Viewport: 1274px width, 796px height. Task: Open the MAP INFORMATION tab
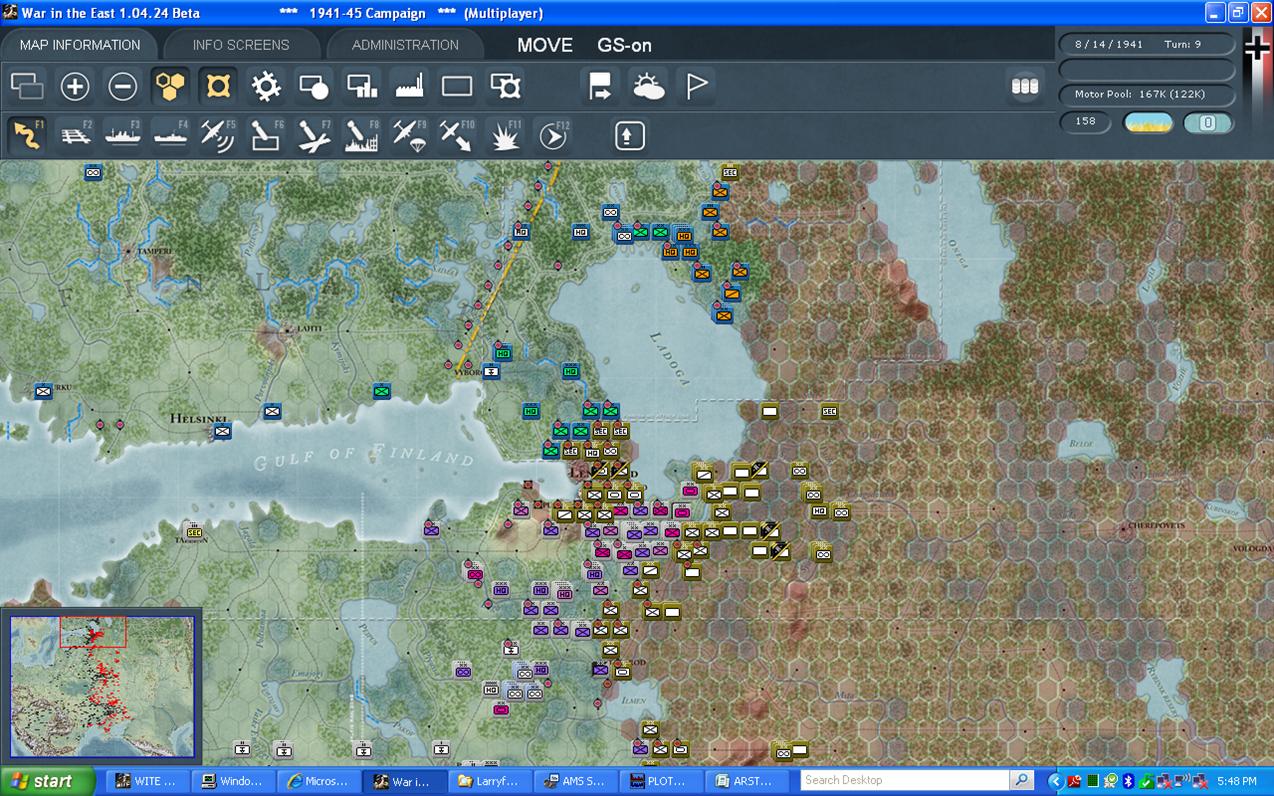pyautogui.click(x=79, y=45)
